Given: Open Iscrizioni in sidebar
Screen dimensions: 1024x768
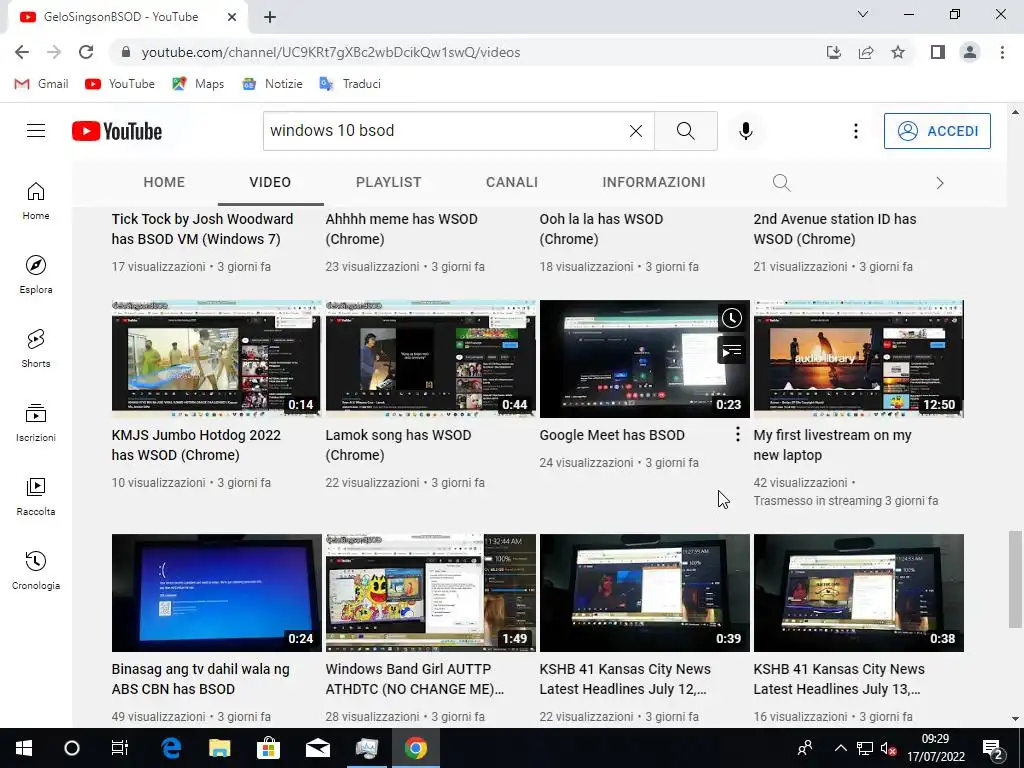Looking at the screenshot, I should pos(36,423).
